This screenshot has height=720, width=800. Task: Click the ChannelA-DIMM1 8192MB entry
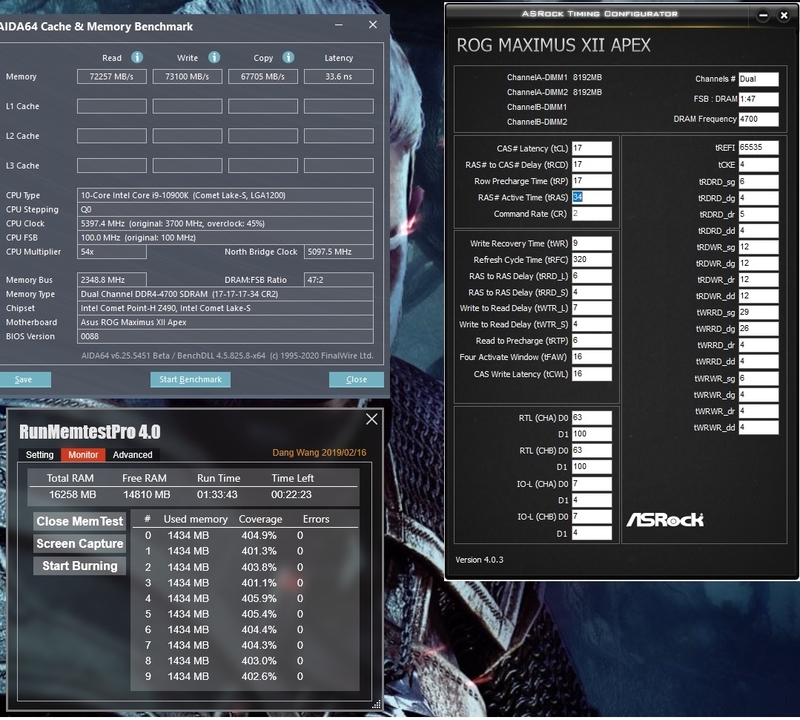coord(554,78)
